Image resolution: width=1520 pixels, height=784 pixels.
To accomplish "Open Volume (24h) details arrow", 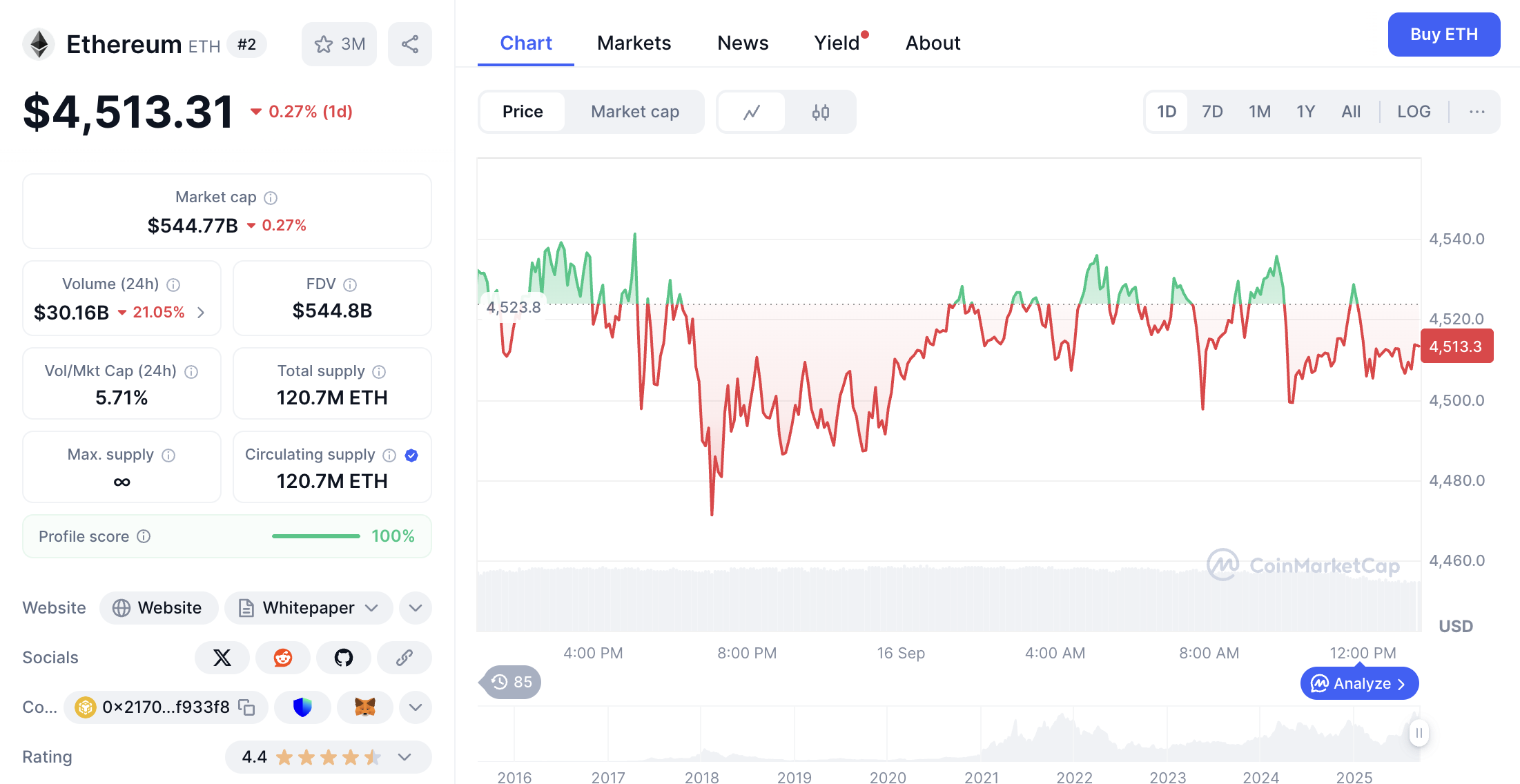I will (201, 313).
